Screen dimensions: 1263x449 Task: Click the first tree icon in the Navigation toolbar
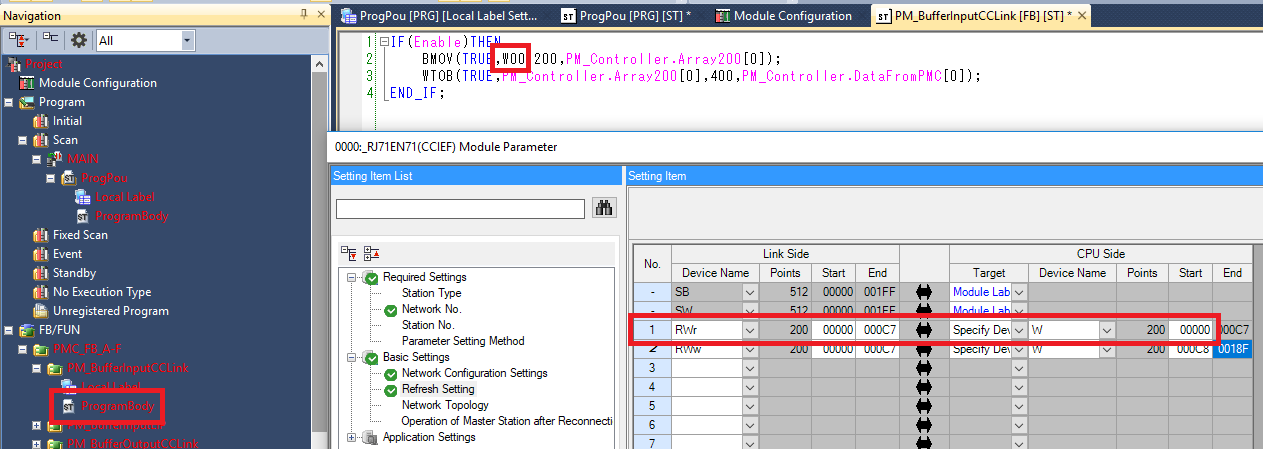tap(19, 40)
